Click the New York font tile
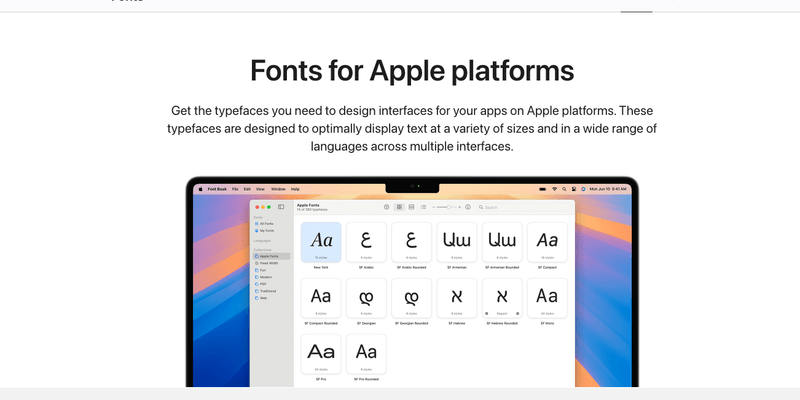The image size is (800, 400). point(321,242)
